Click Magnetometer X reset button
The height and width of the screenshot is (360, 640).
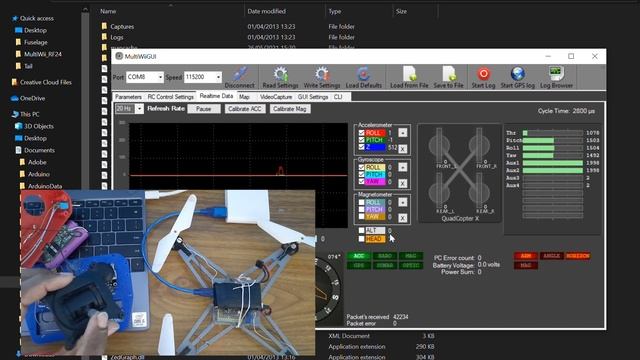pyautogui.click(x=402, y=218)
